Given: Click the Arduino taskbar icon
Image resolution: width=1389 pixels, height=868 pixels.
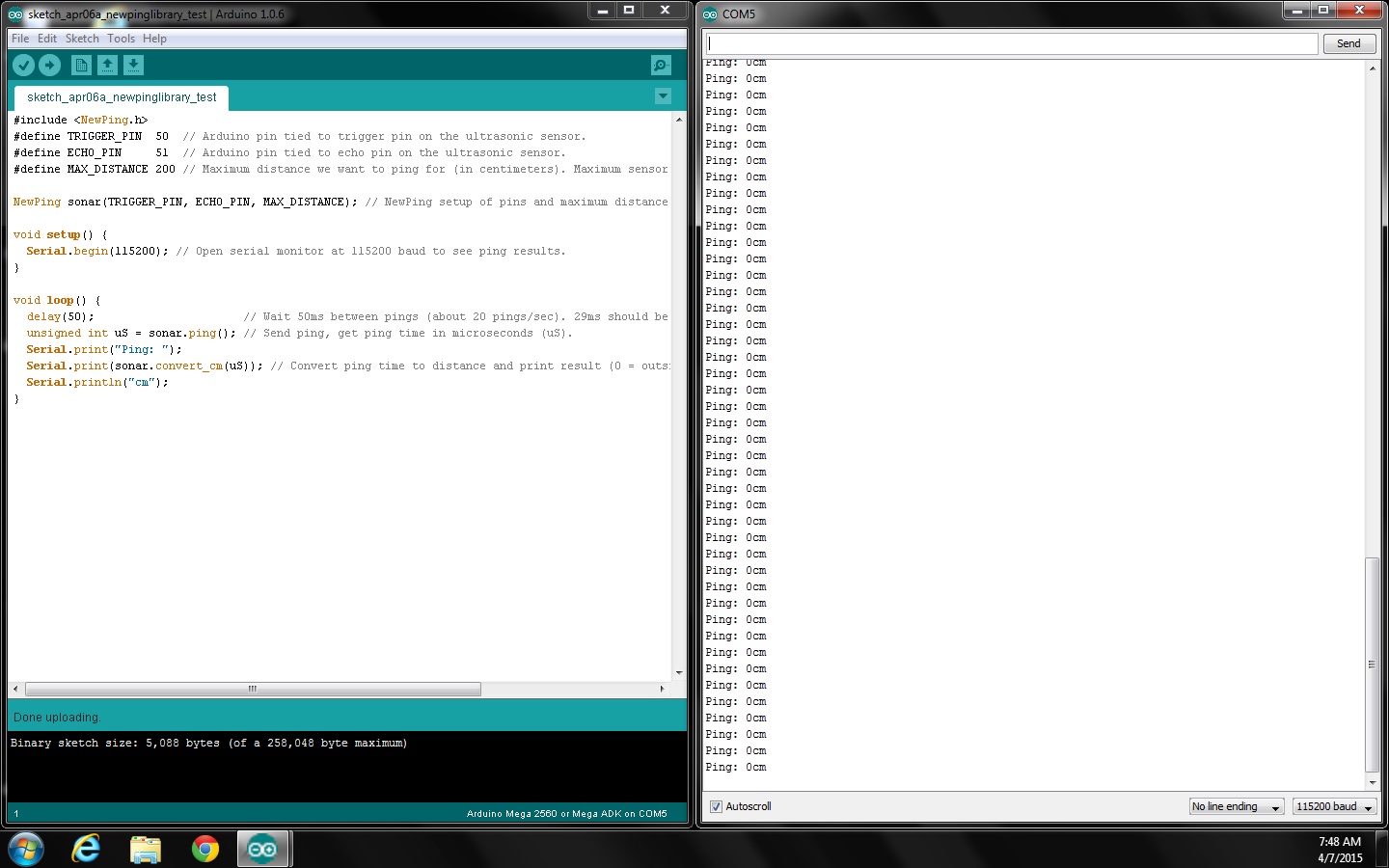Looking at the screenshot, I should tap(263, 849).
